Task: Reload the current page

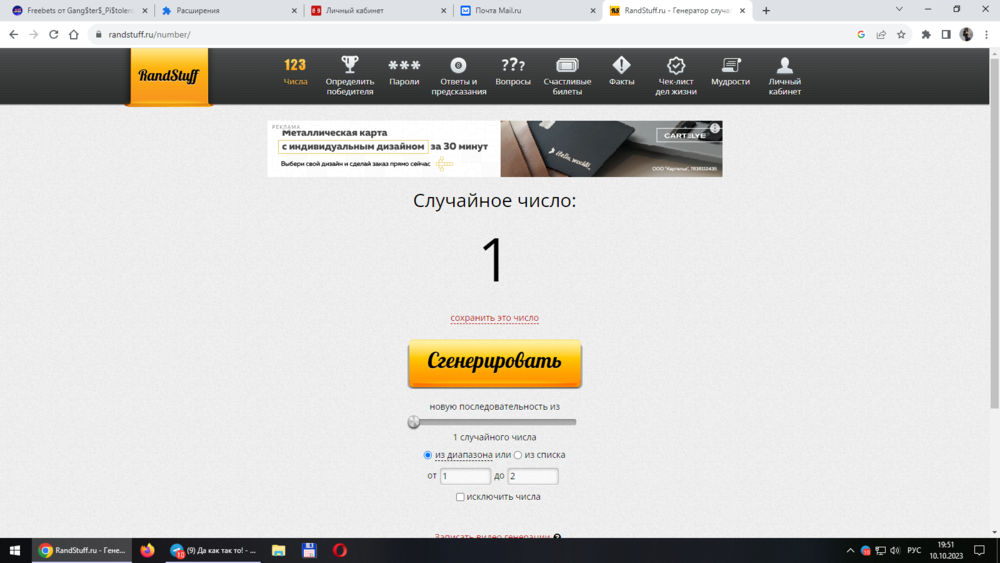Action: pos(54,34)
